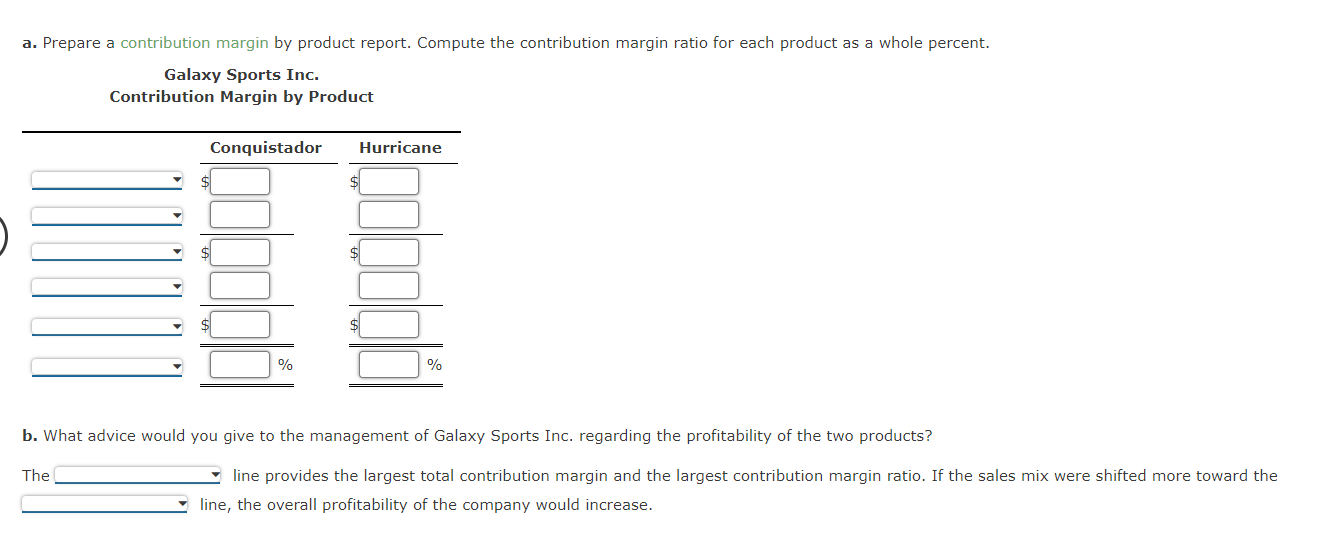Click Conquistador fifth row dollar input
Screen dimensions: 1337x542
pos(240,324)
